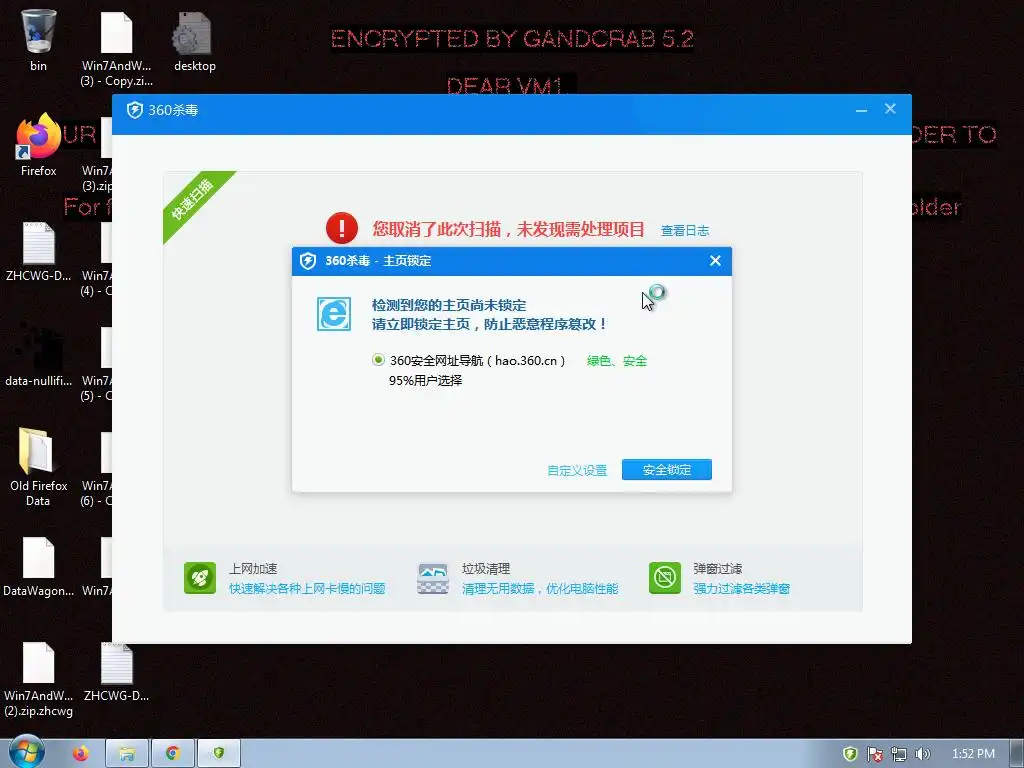The image size is (1024, 768).
Task: Select the Old Firefox Data folder
Action: point(39,466)
